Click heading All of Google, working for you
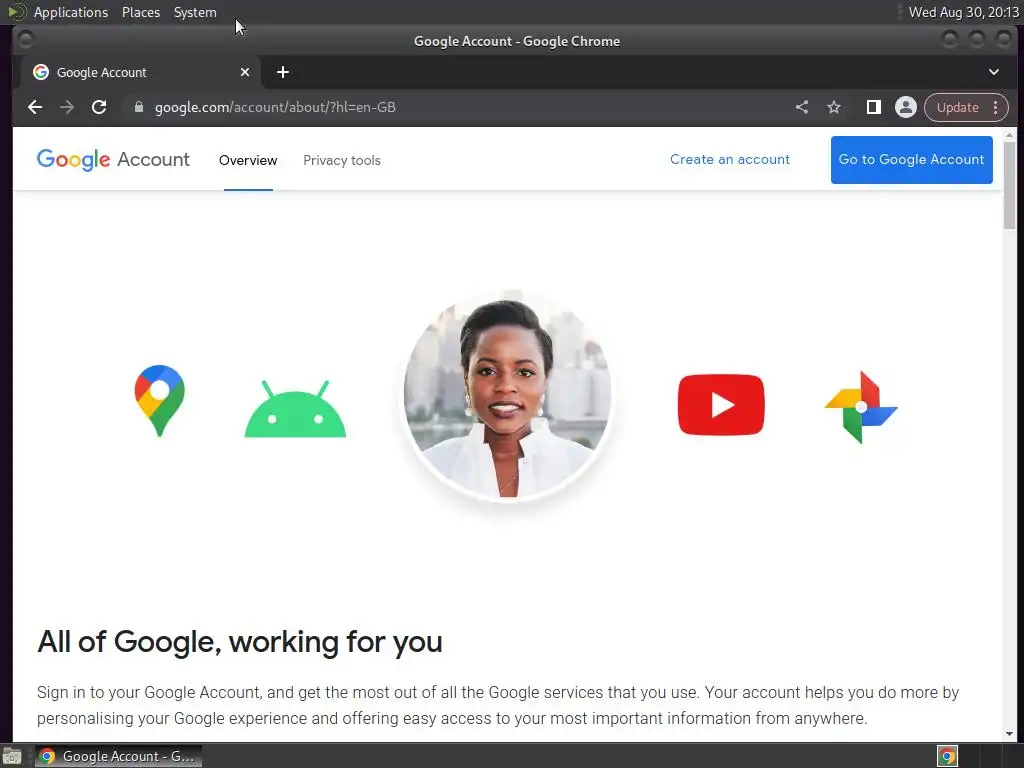 point(240,642)
